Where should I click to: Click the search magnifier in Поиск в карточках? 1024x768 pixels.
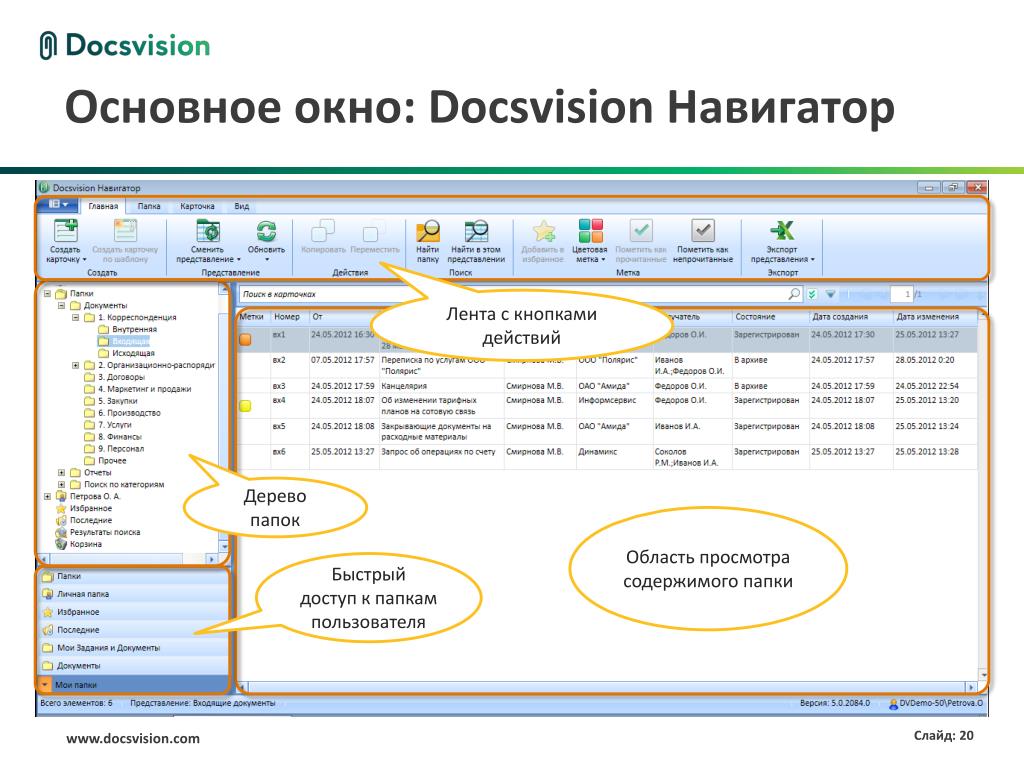click(x=794, y=294)
